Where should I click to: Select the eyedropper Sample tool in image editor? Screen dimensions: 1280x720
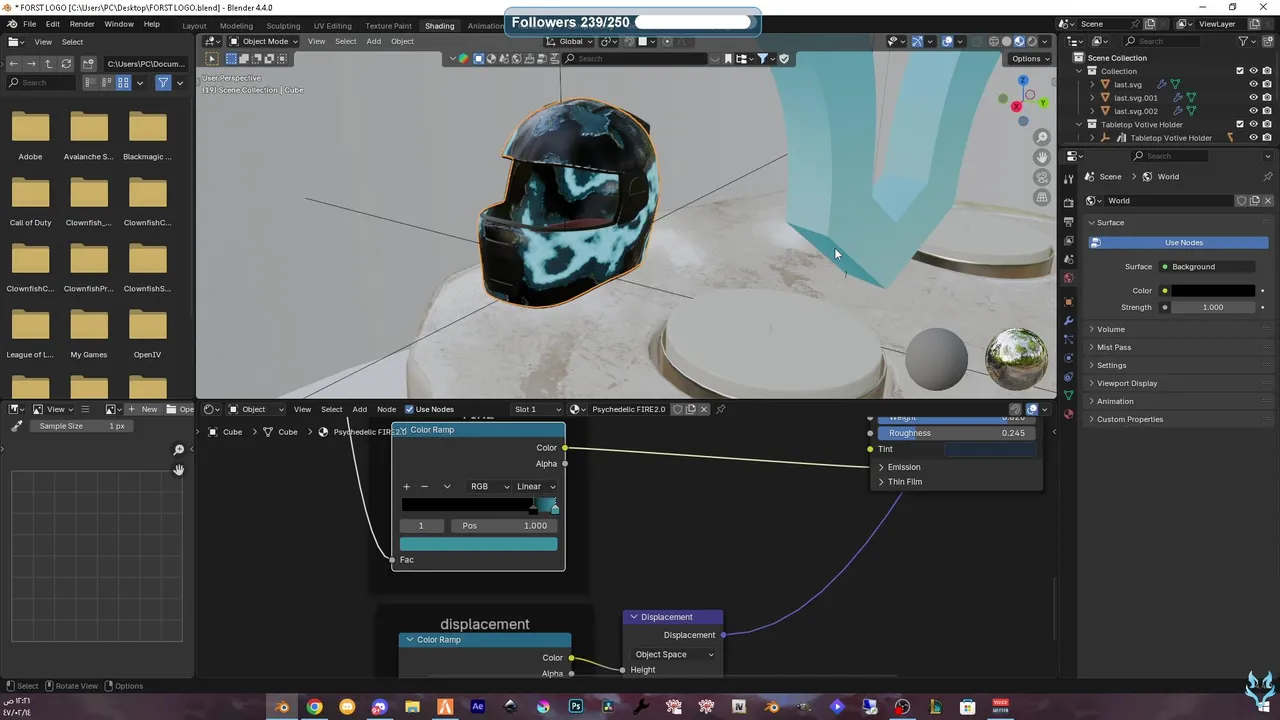point(16,426)
